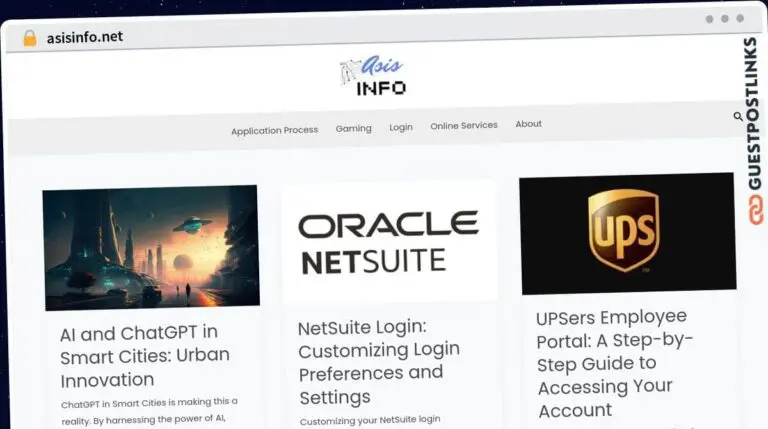The height and width of the screenshot is (429, 768).
Task: Open the Gaming menu item
Action: [353, 128]
